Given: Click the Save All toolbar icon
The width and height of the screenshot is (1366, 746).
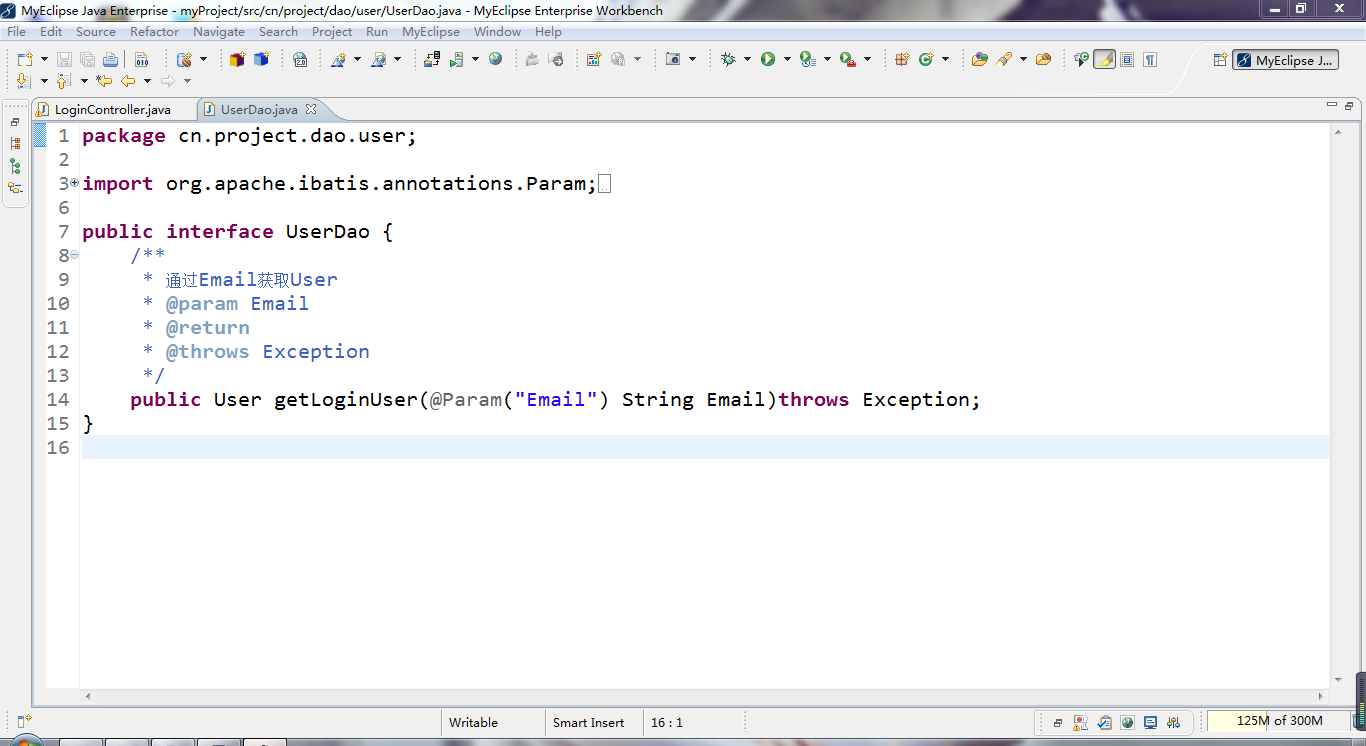Looking at the screenshot, I should click(x=87, y=60).
